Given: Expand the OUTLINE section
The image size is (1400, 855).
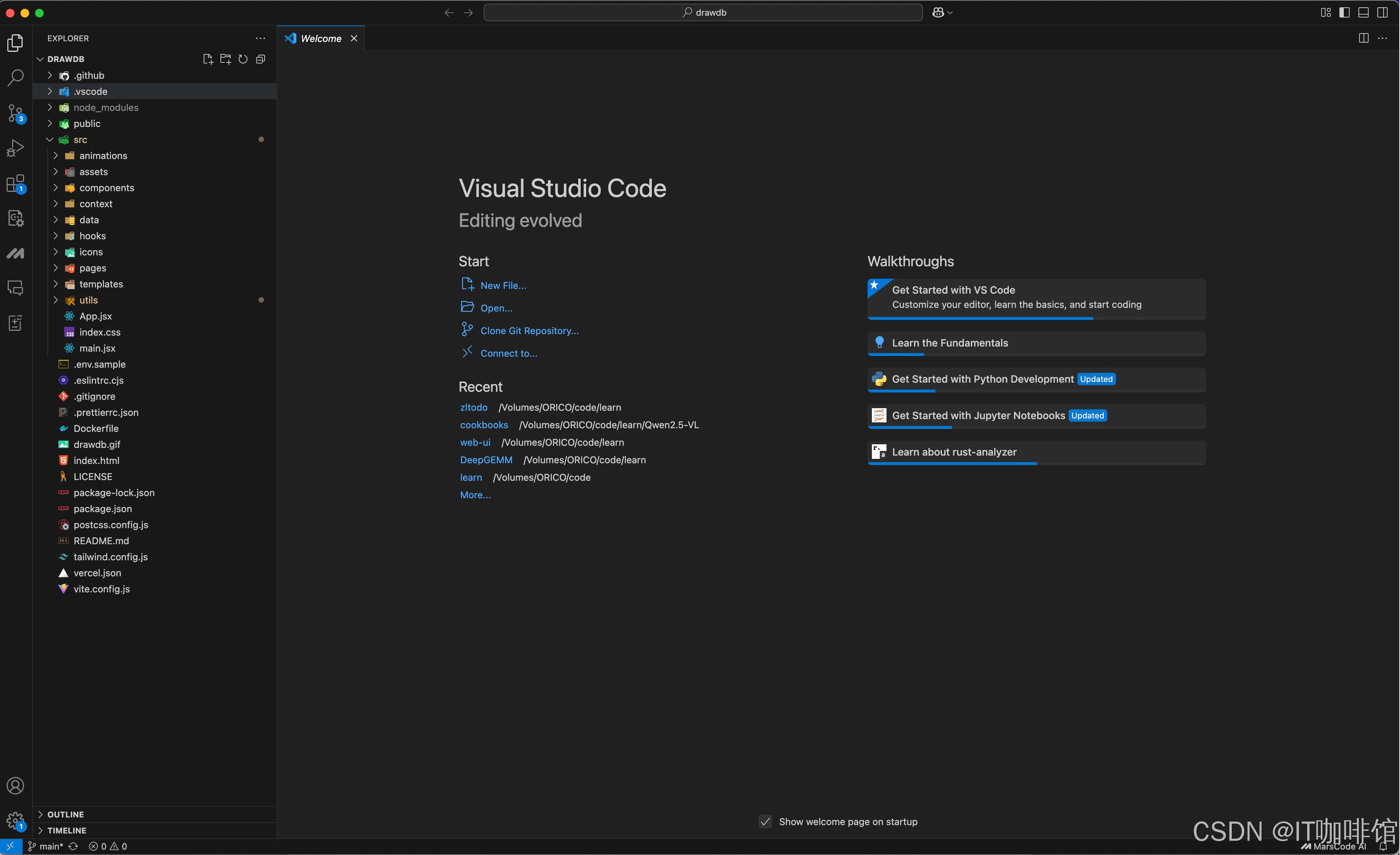Looking at the screenshot, I should point(65,814).
